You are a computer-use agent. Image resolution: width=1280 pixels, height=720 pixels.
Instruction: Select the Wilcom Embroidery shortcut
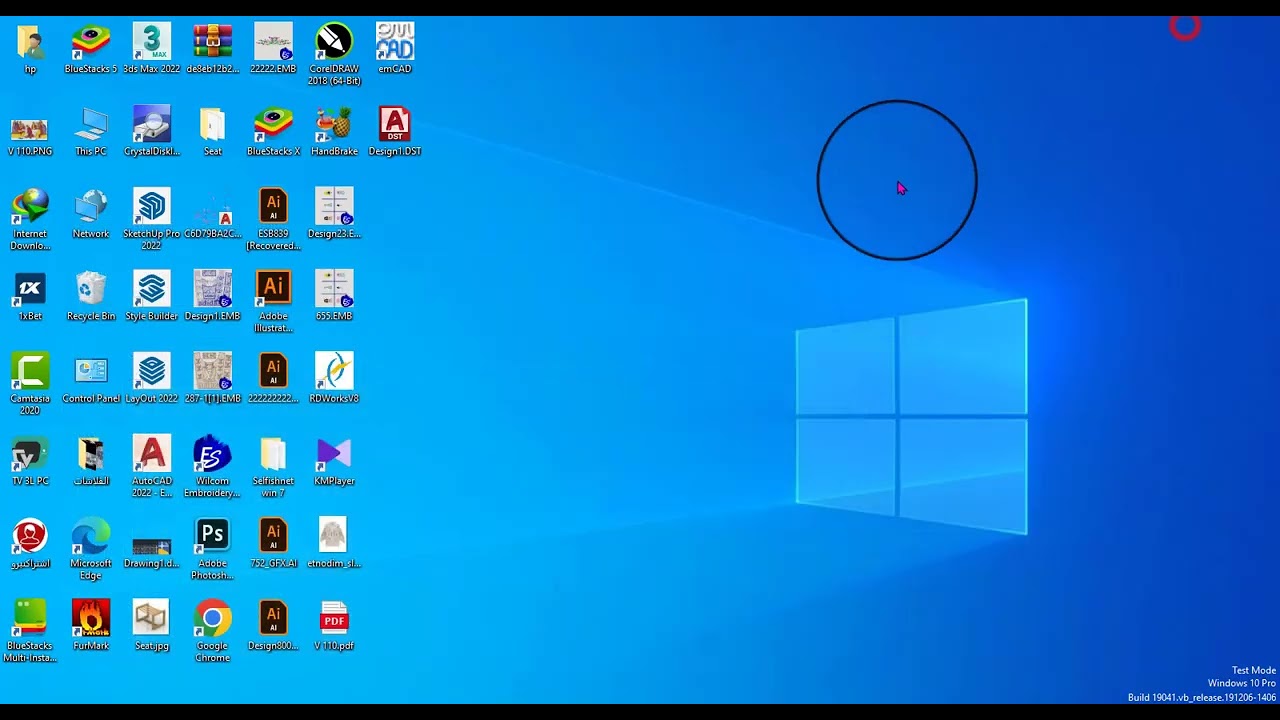(213, 454)
